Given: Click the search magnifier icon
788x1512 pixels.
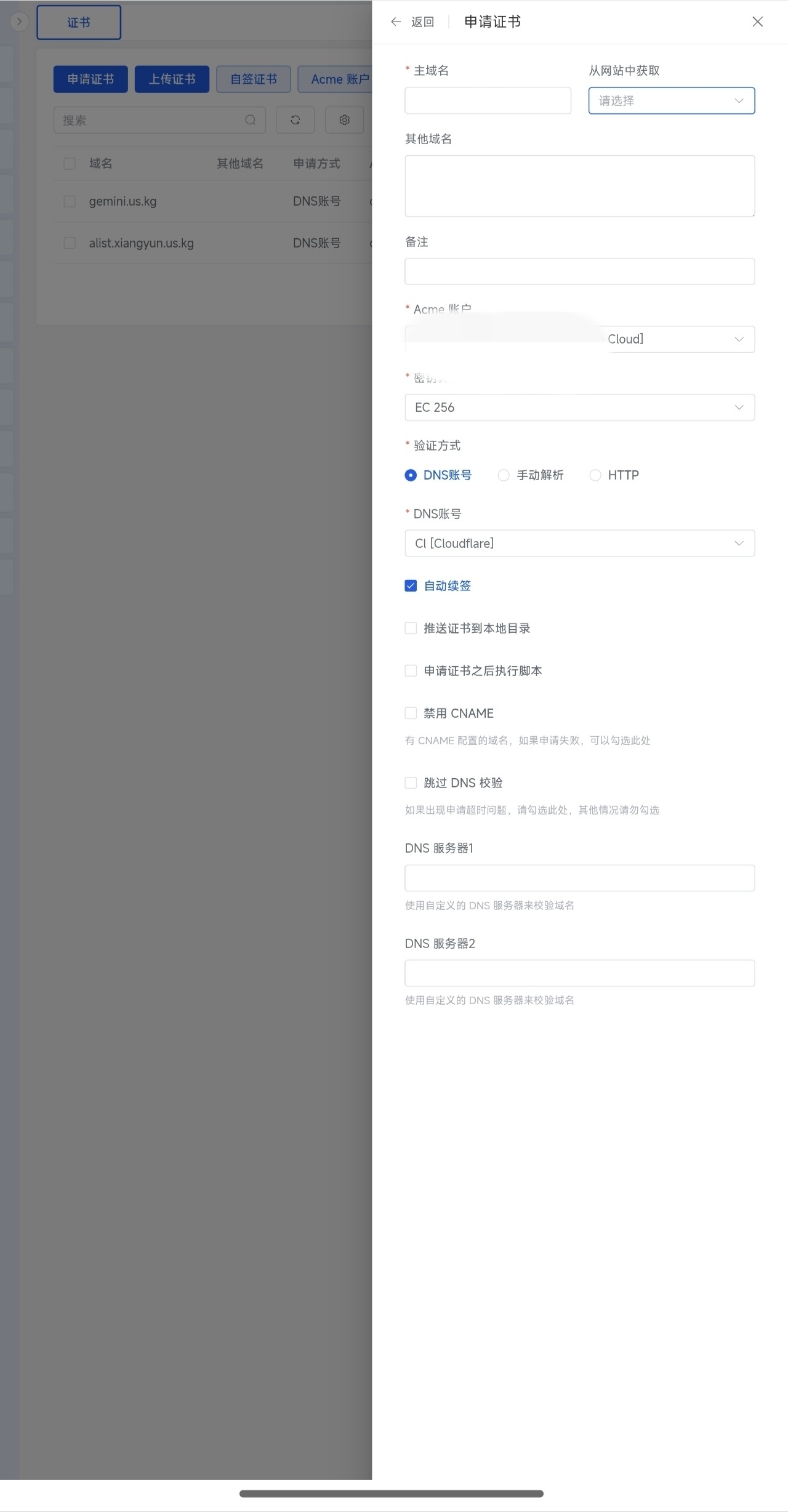Looking at the screenshot, I should pyautogui.click(x=250, y=120).
